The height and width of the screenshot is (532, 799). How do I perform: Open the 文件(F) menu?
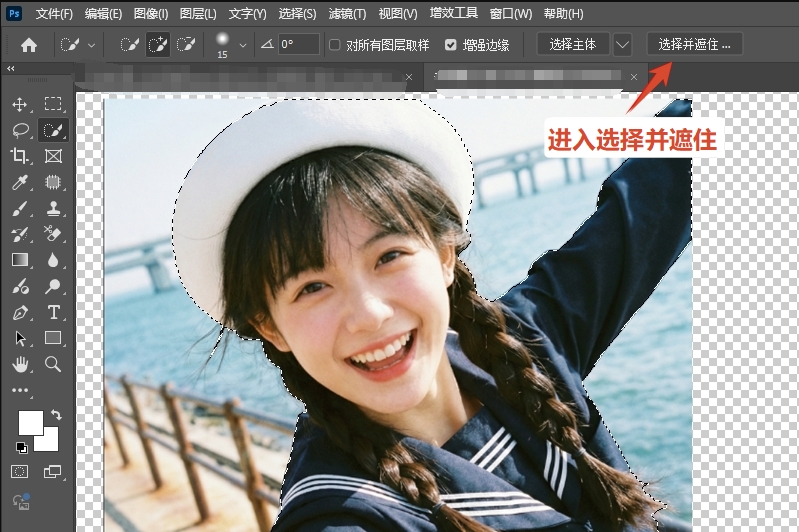(x=54, y=14)
